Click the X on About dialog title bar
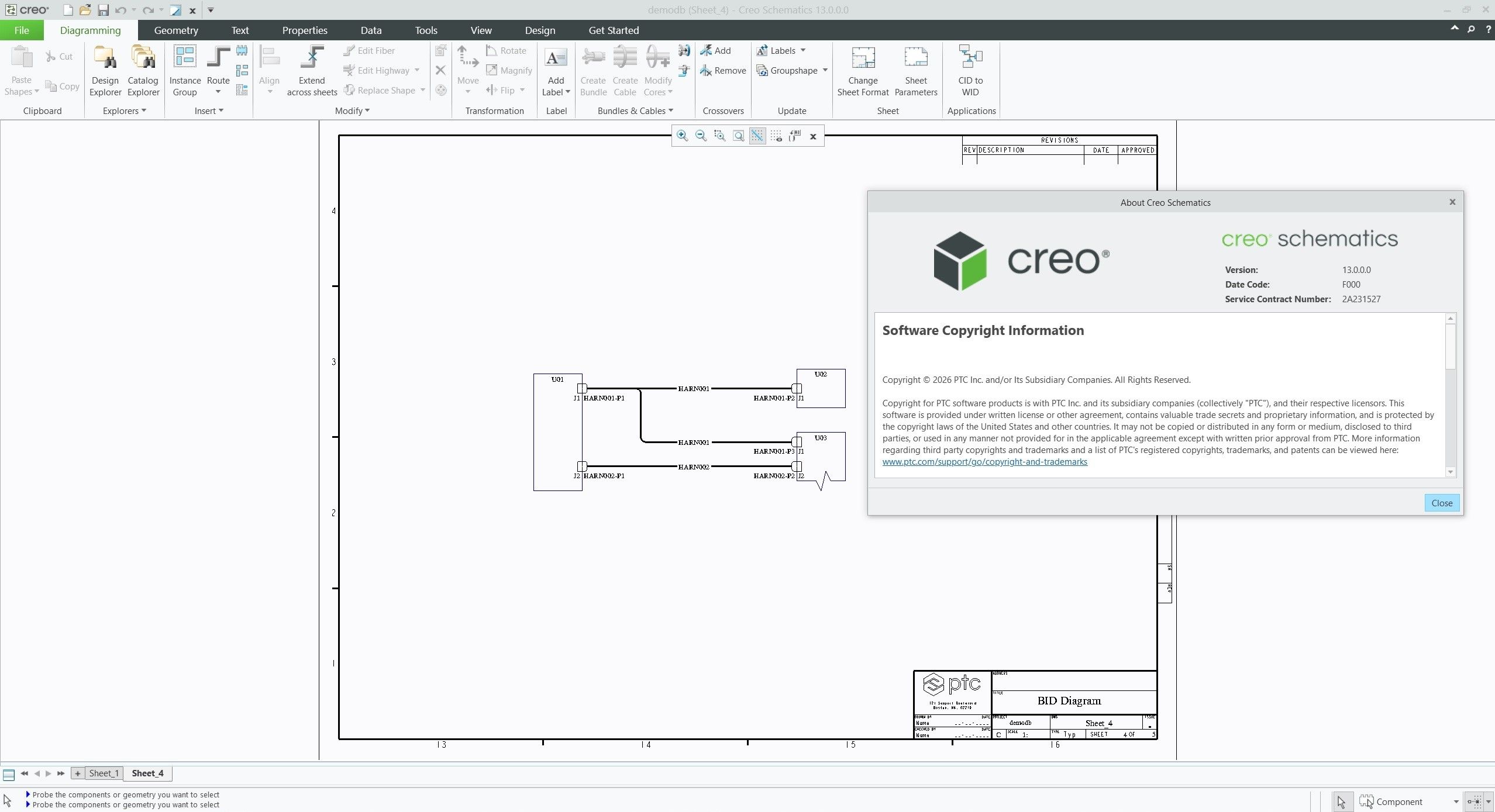 [1452, 202]
